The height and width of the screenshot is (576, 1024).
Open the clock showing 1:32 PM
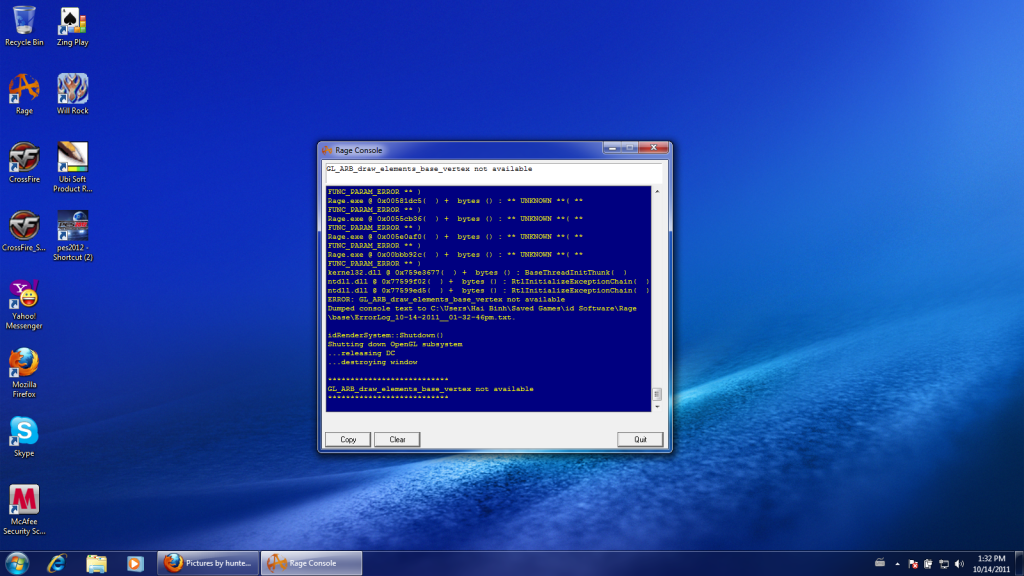tap(991, 564)
